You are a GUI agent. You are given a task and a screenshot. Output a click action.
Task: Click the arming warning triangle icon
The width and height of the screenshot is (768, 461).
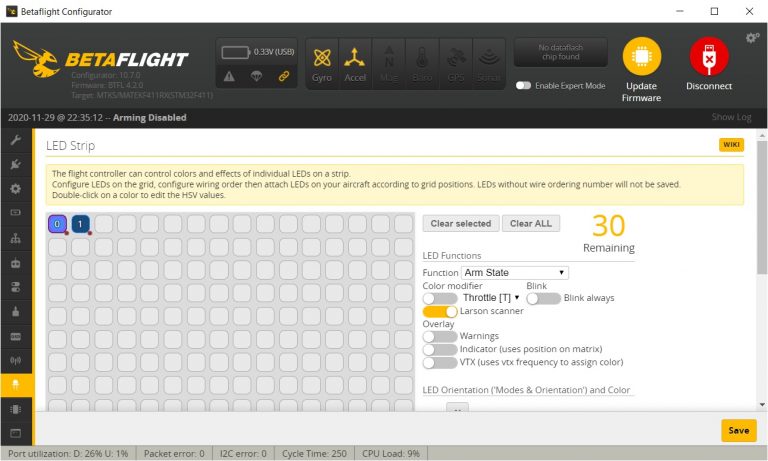click(x=229, y=76)
